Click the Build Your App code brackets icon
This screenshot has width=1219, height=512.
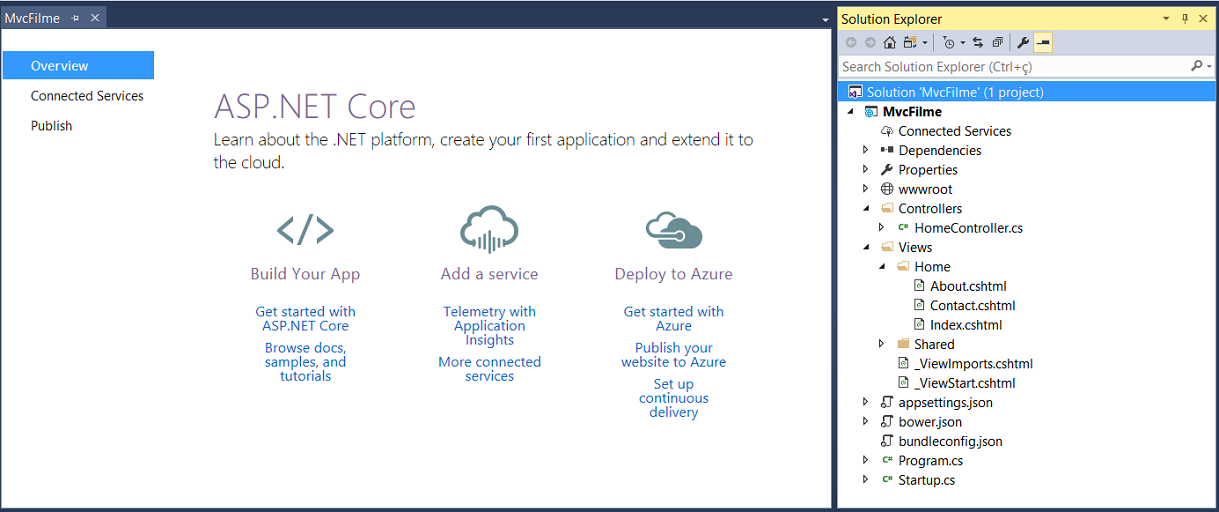tap(305, 230)
